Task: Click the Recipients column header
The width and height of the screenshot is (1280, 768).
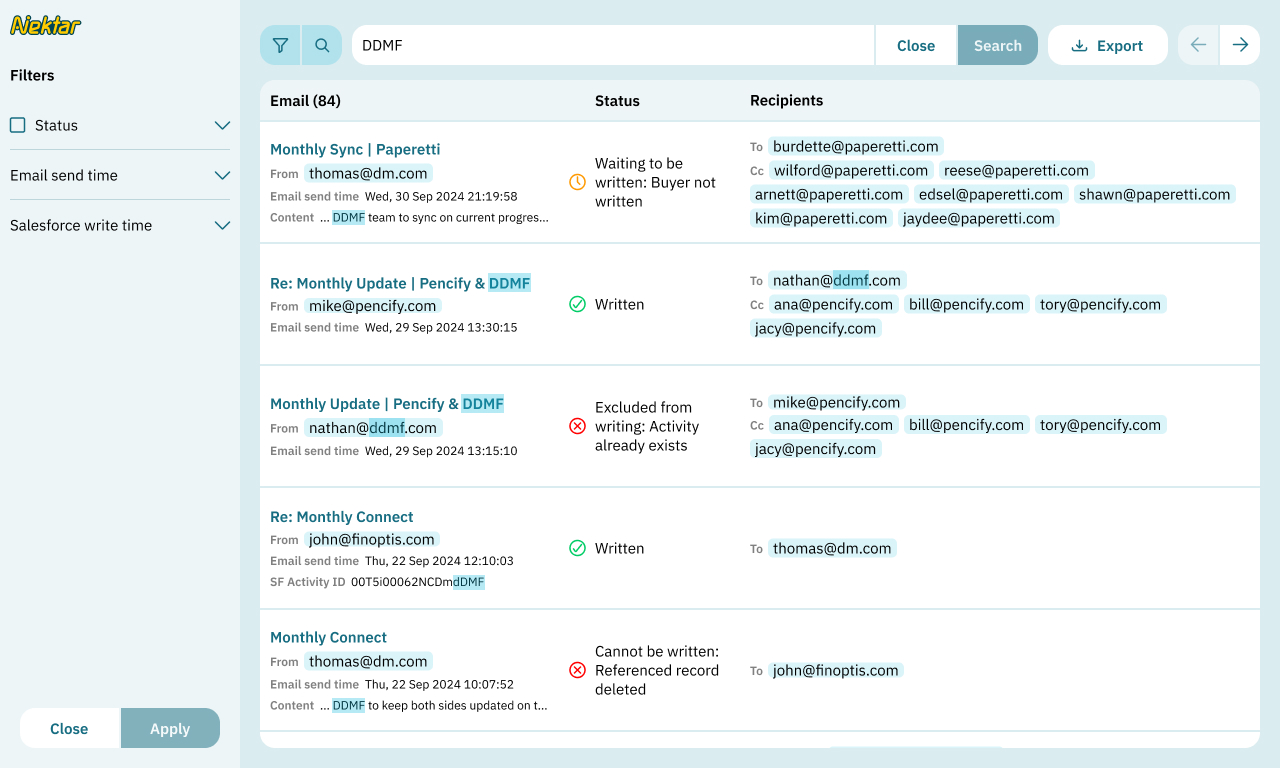Action: 787,100
